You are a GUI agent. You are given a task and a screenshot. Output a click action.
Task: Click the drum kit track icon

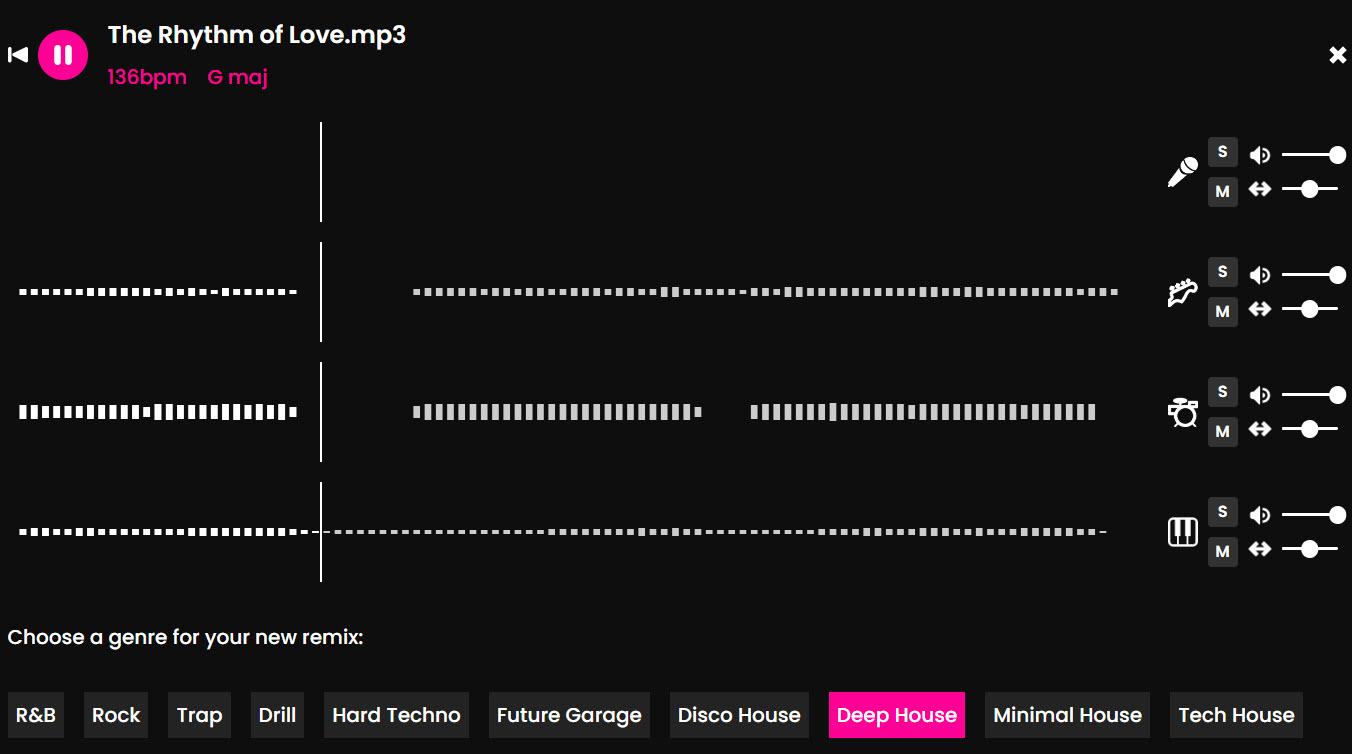(x=1183, y=412)
